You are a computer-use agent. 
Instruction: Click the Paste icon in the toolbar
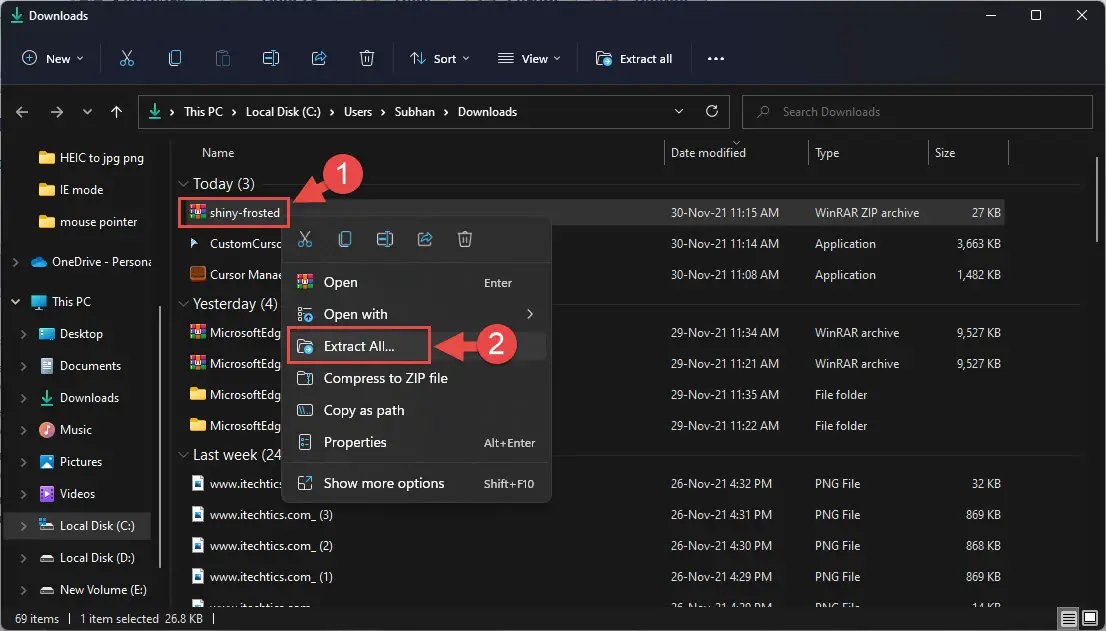[223, 59]
